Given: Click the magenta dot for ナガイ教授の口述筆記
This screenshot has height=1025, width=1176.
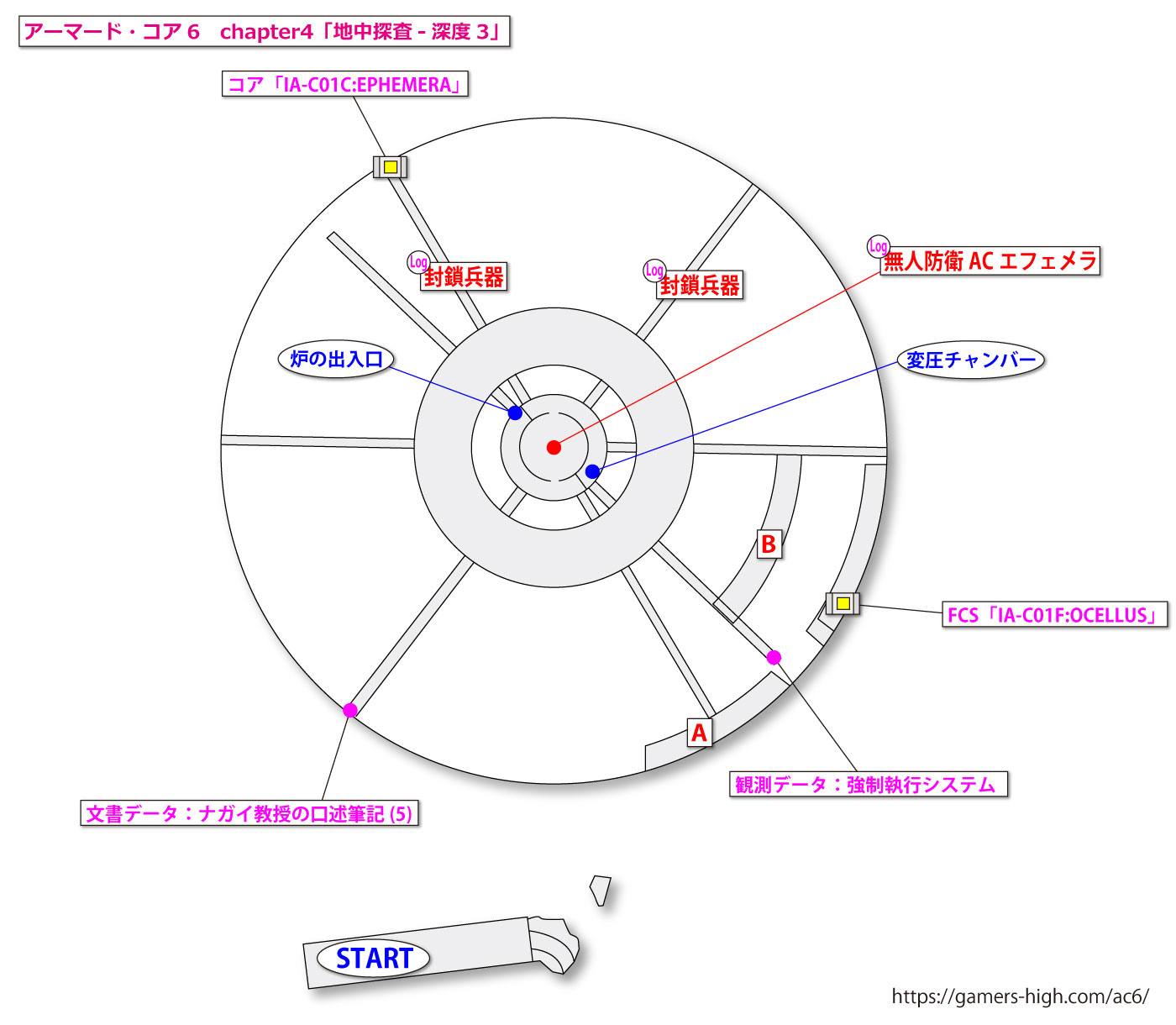Looking at the screenshot, I should [x=350, y=710].
